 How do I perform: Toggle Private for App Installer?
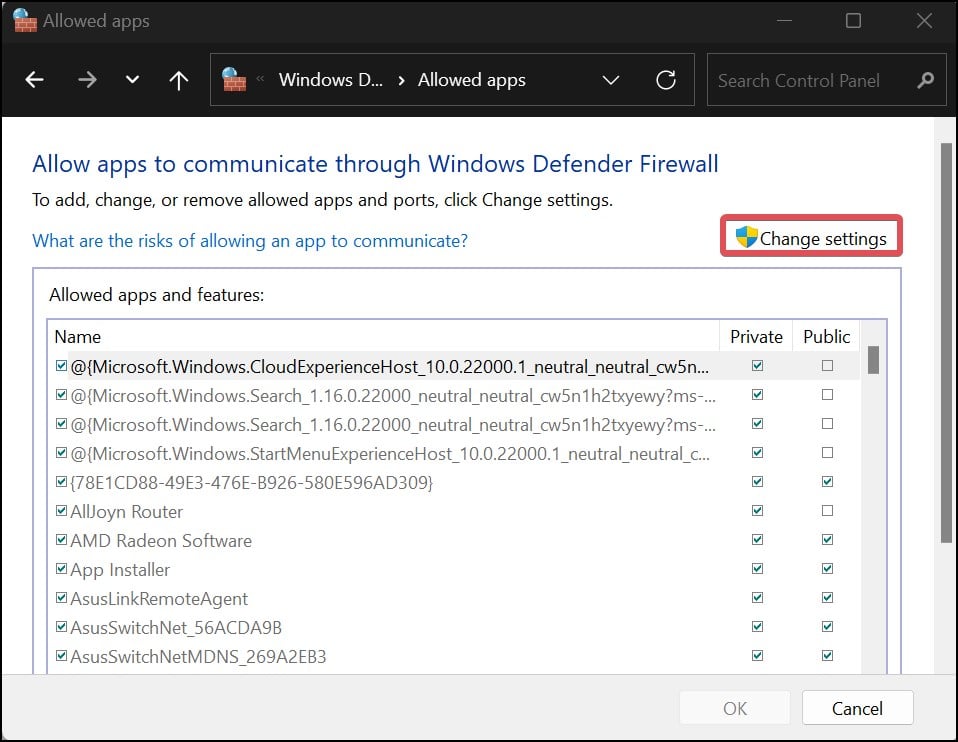758,568
